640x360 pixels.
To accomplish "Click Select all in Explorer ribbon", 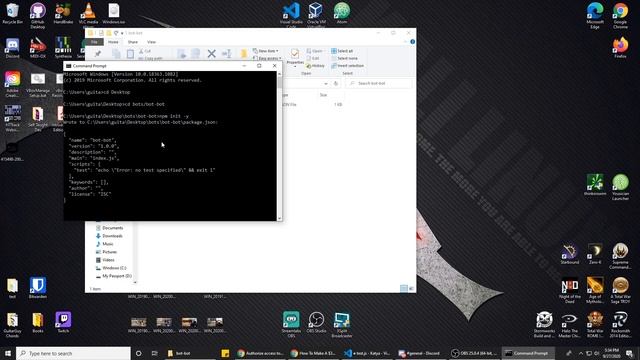I will coord(342,51).
